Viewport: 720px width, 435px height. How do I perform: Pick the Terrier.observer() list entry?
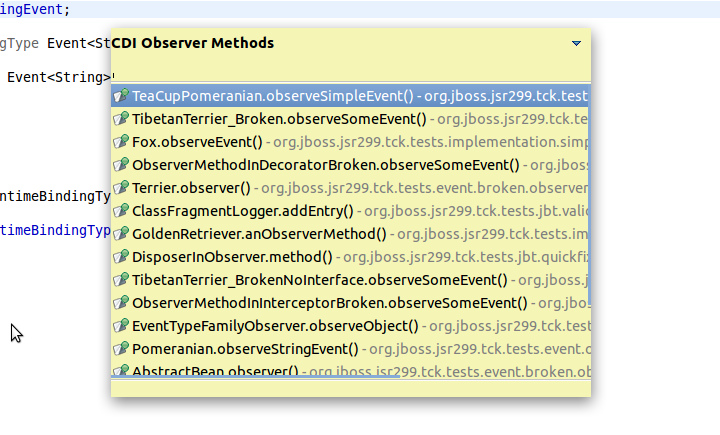coord(191,188)
